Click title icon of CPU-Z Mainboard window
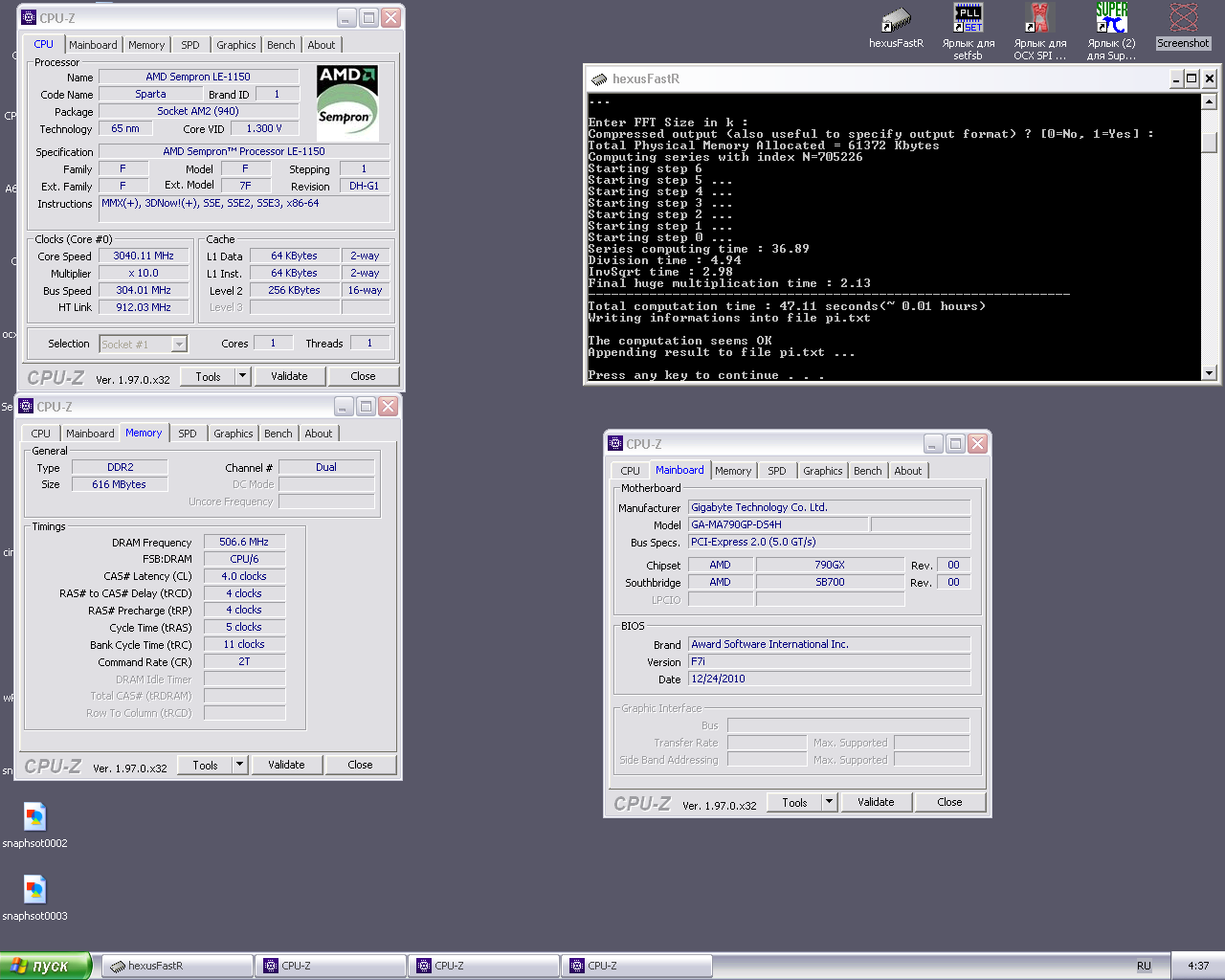Image resolution: width=1225 pixels, height=980 pixels. [x=615, y=443]
